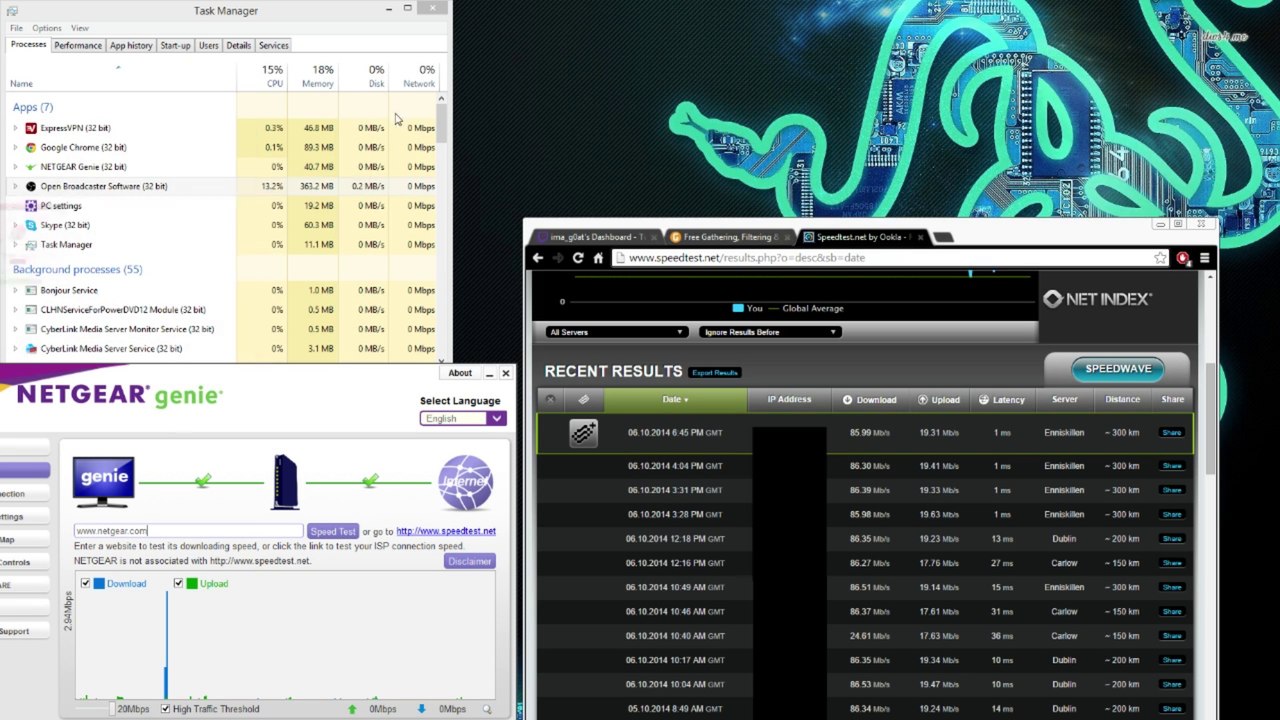
Task: Switch to the App history tab
Action: [131, 45]
